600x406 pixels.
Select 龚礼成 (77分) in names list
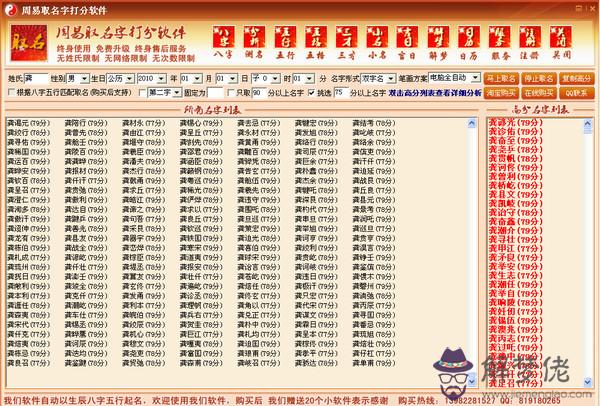click(x=29, y=258)
